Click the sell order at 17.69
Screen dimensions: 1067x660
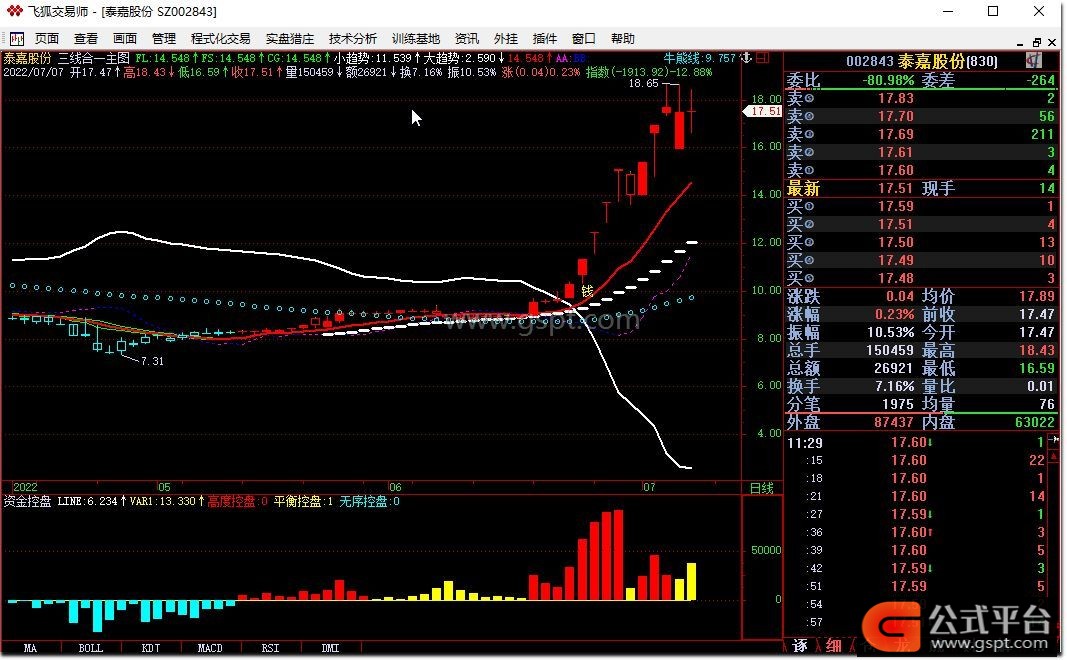pyautogui.click(x=896, y=134)
